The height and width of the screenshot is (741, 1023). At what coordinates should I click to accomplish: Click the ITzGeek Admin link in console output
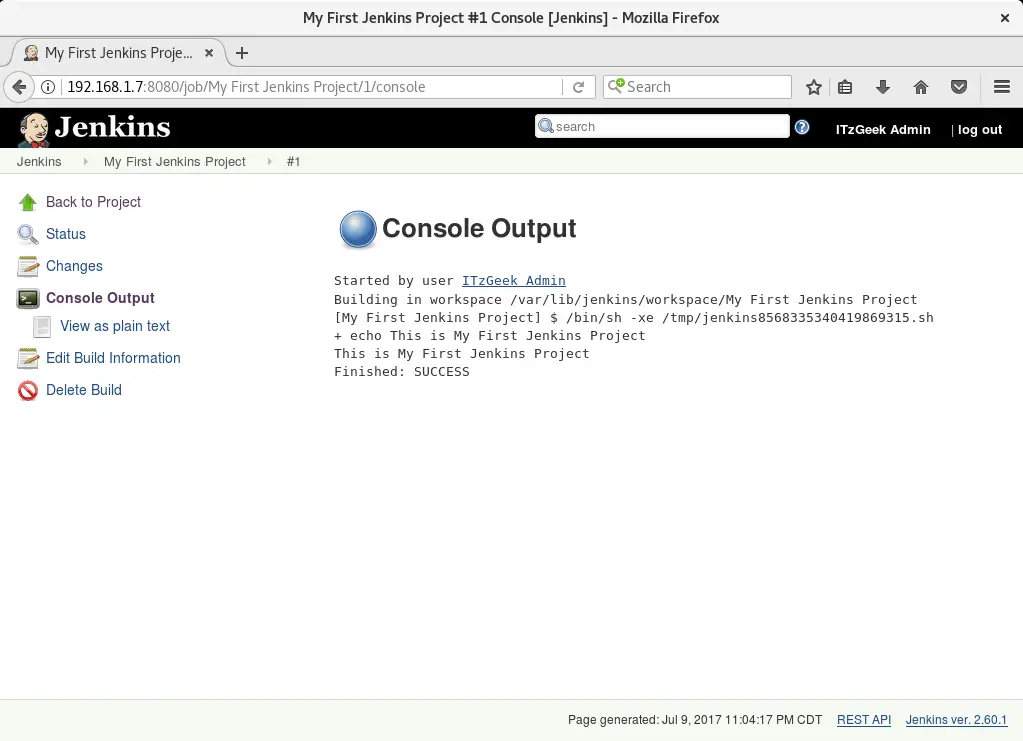point(513,280)
